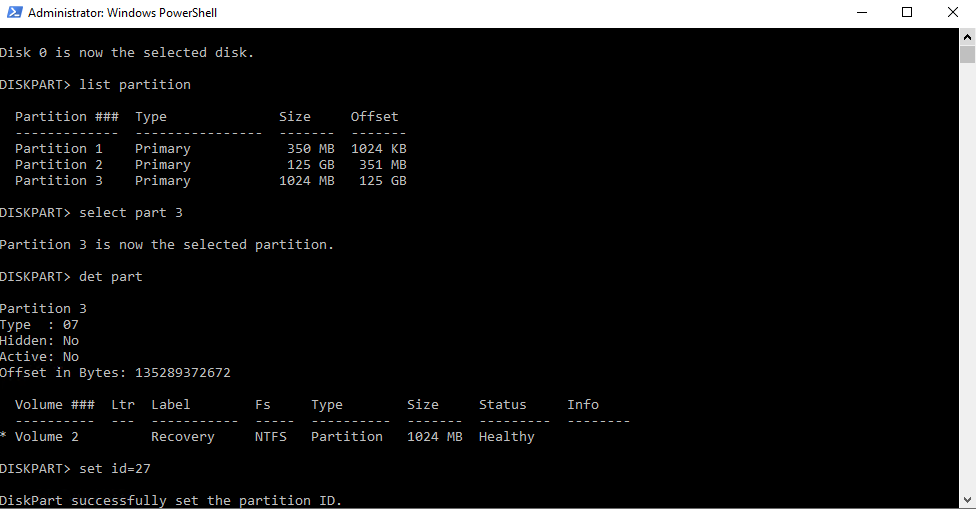Screen dimensions: 976x509
Task: Maximize the PowerShell window
Action: (907, 12)
